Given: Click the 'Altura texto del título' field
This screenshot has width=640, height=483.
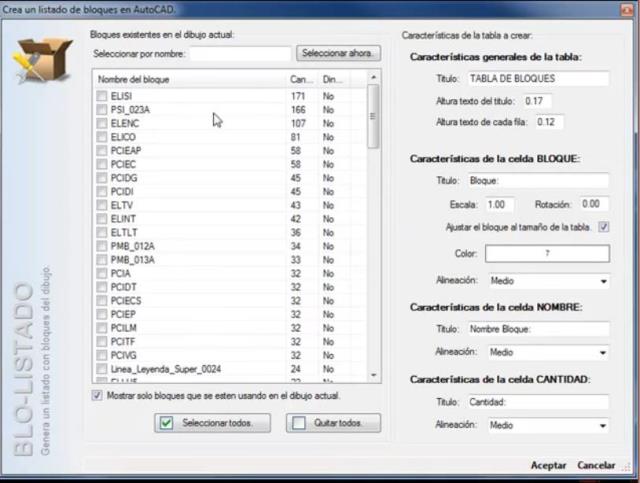Looking at the screenshot, I should click(x=537, y=101).
